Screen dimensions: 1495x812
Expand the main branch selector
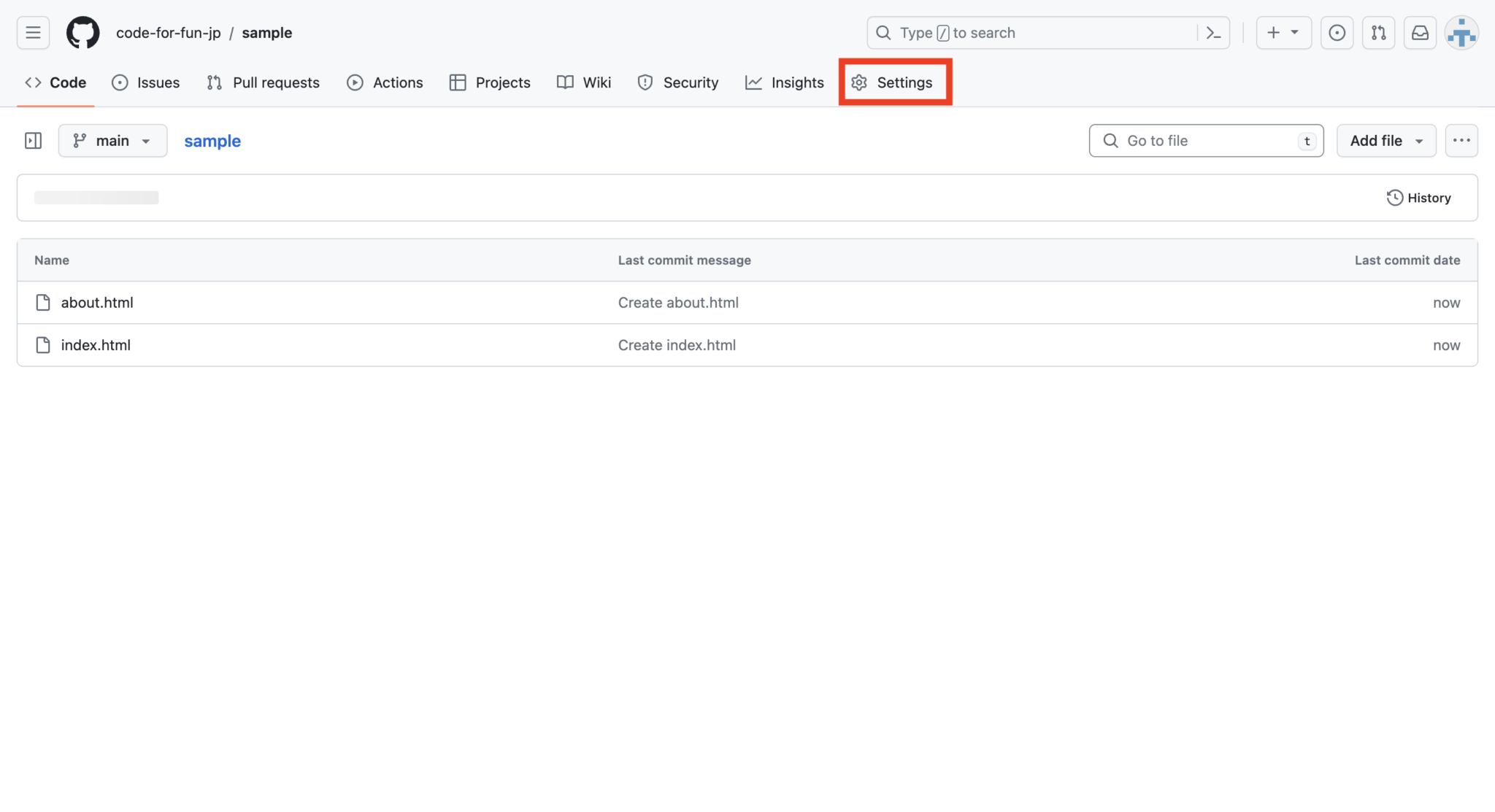click(112, 140)
